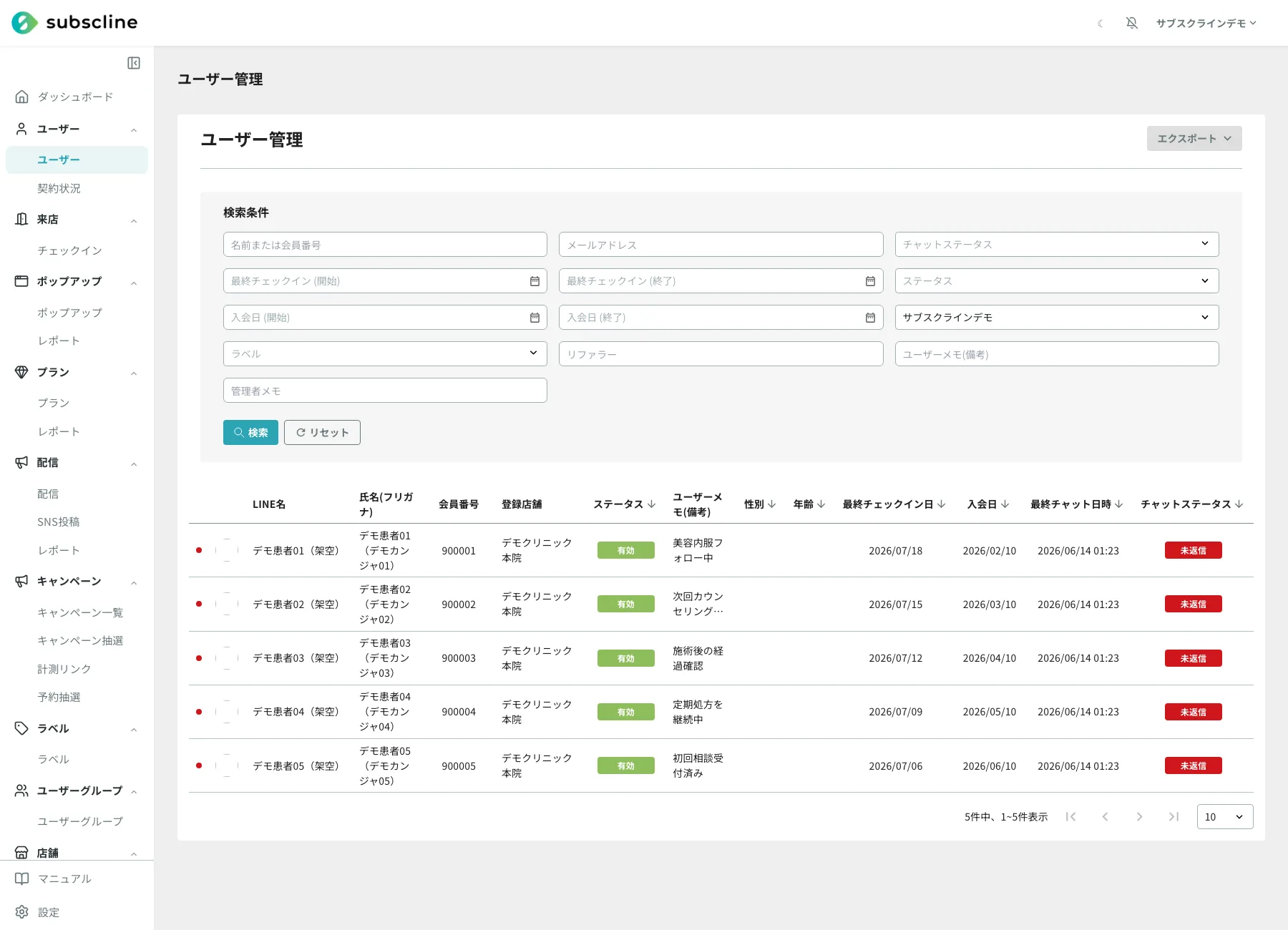Click the subscline logo
The height and width of the screenshot is (930, 1288).
click(x=74, y=23)
